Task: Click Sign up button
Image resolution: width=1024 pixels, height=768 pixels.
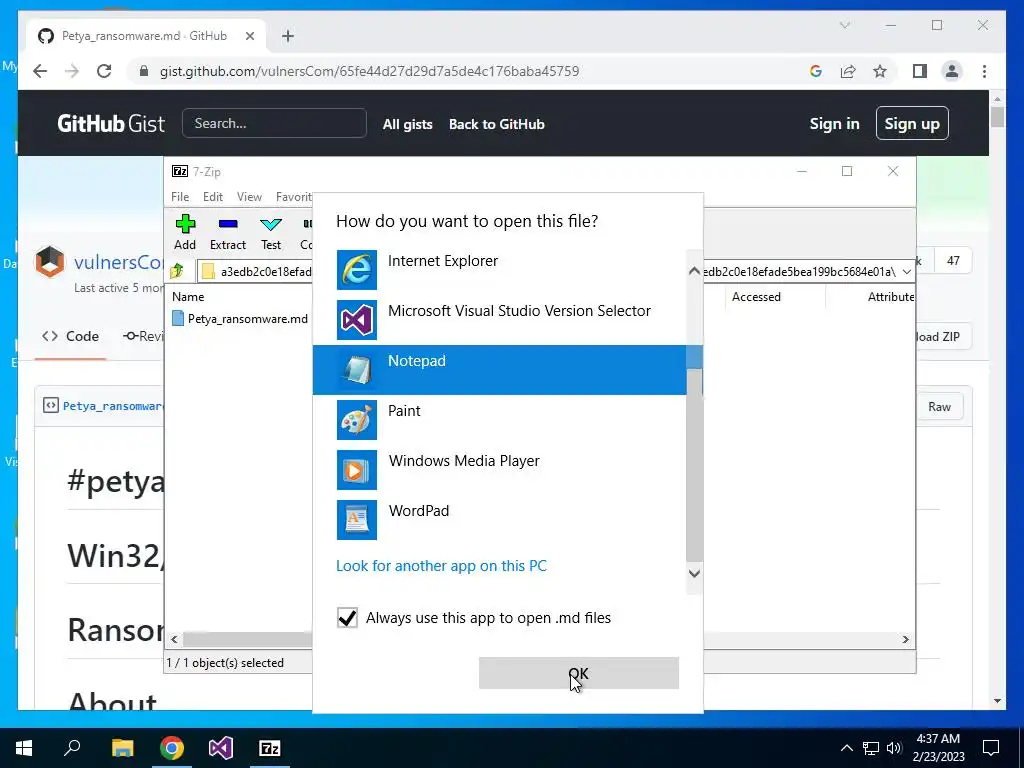Action: [x=912, y=123]
